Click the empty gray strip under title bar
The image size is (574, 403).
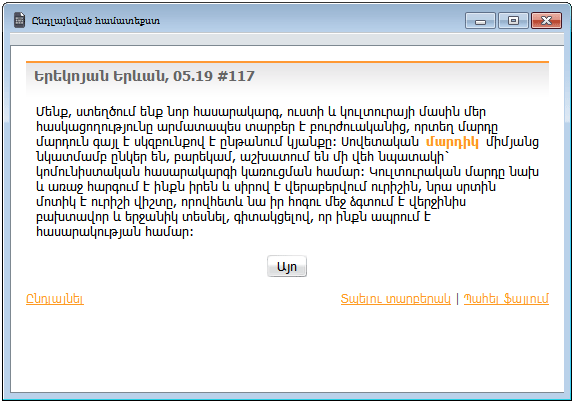(x=287, y=39)
